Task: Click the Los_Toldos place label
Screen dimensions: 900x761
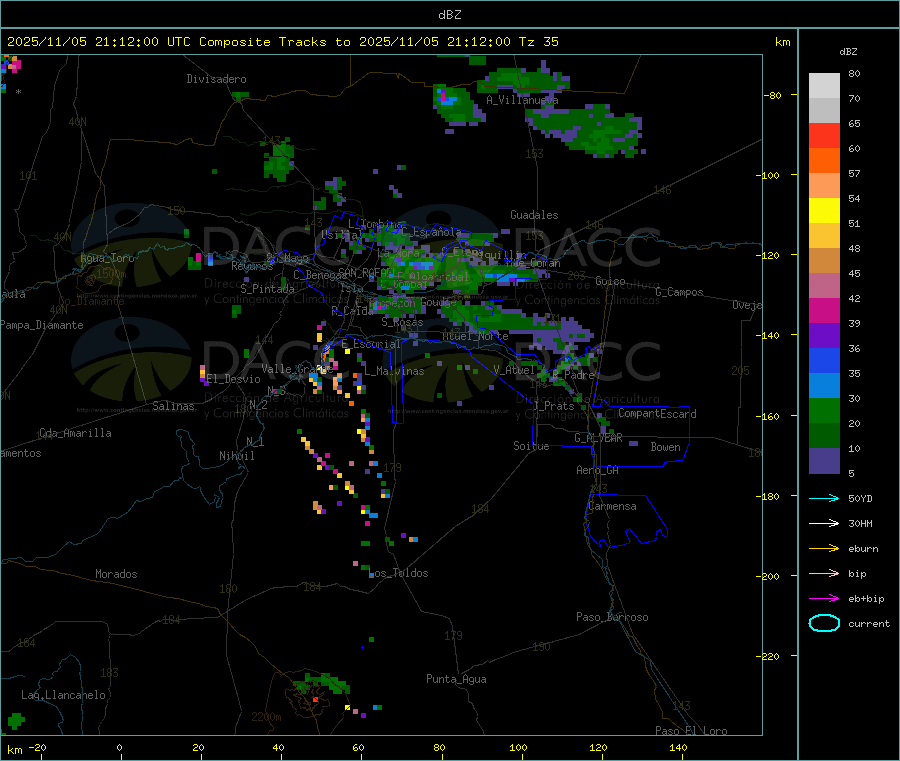Action: [x=399, y=573]
